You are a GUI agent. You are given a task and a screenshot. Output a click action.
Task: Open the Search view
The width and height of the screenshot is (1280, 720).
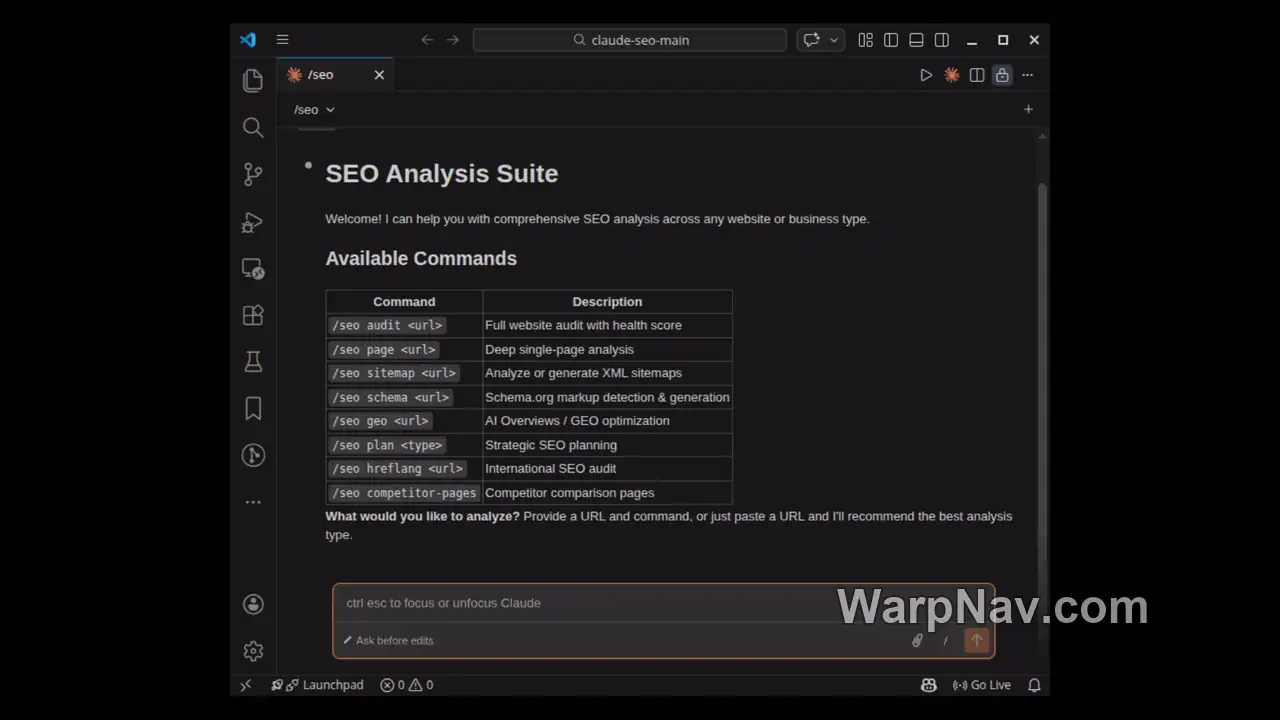pyautogui.click(x=253, y=127)
